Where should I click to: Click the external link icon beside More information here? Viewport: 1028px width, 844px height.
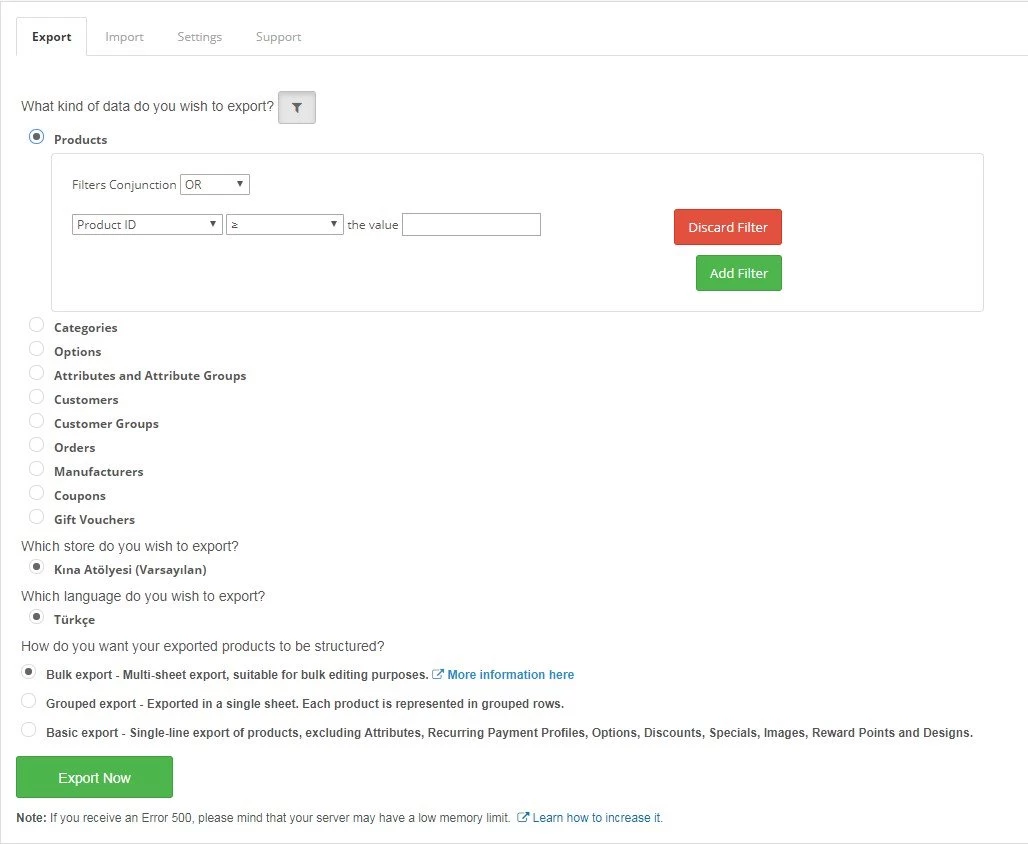(438, 674)
